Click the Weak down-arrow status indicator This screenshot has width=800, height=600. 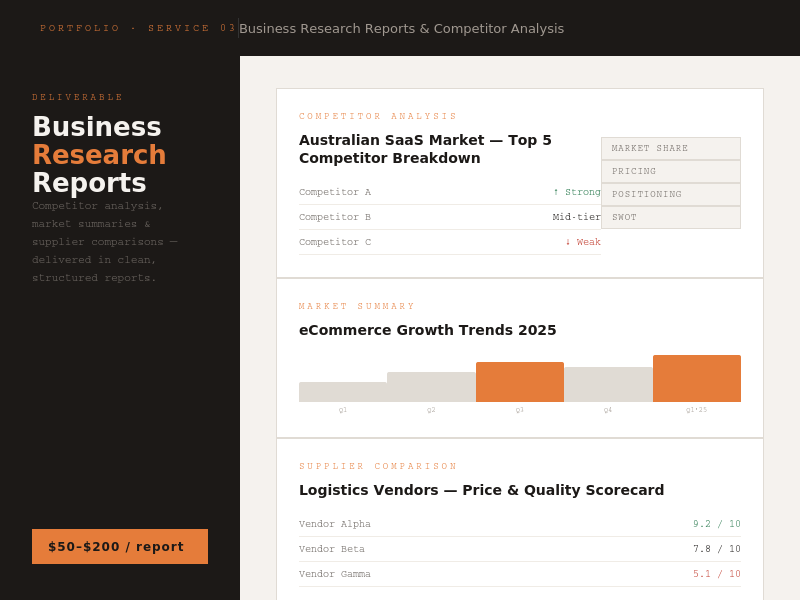point(583,242)
